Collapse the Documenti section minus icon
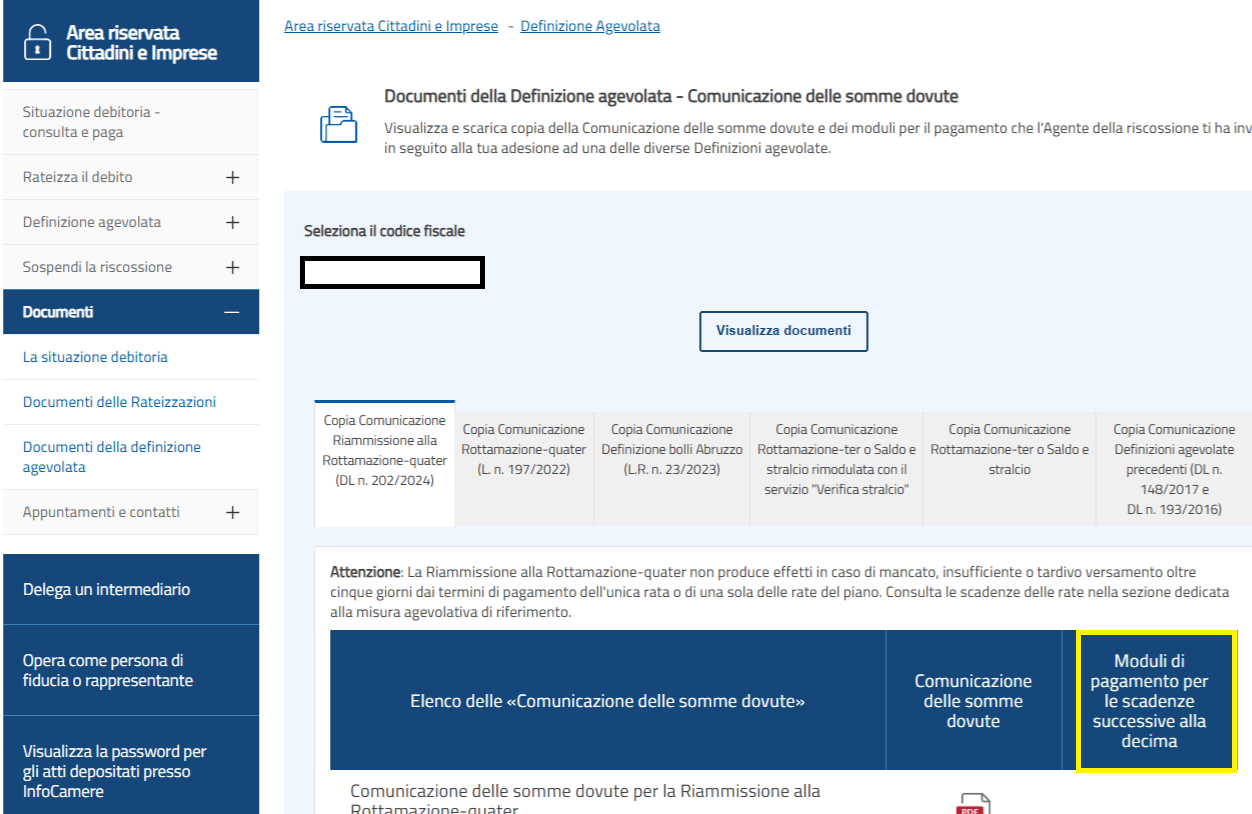Image resolution: width=1252 pixels, height=814 pixels. 232,312
